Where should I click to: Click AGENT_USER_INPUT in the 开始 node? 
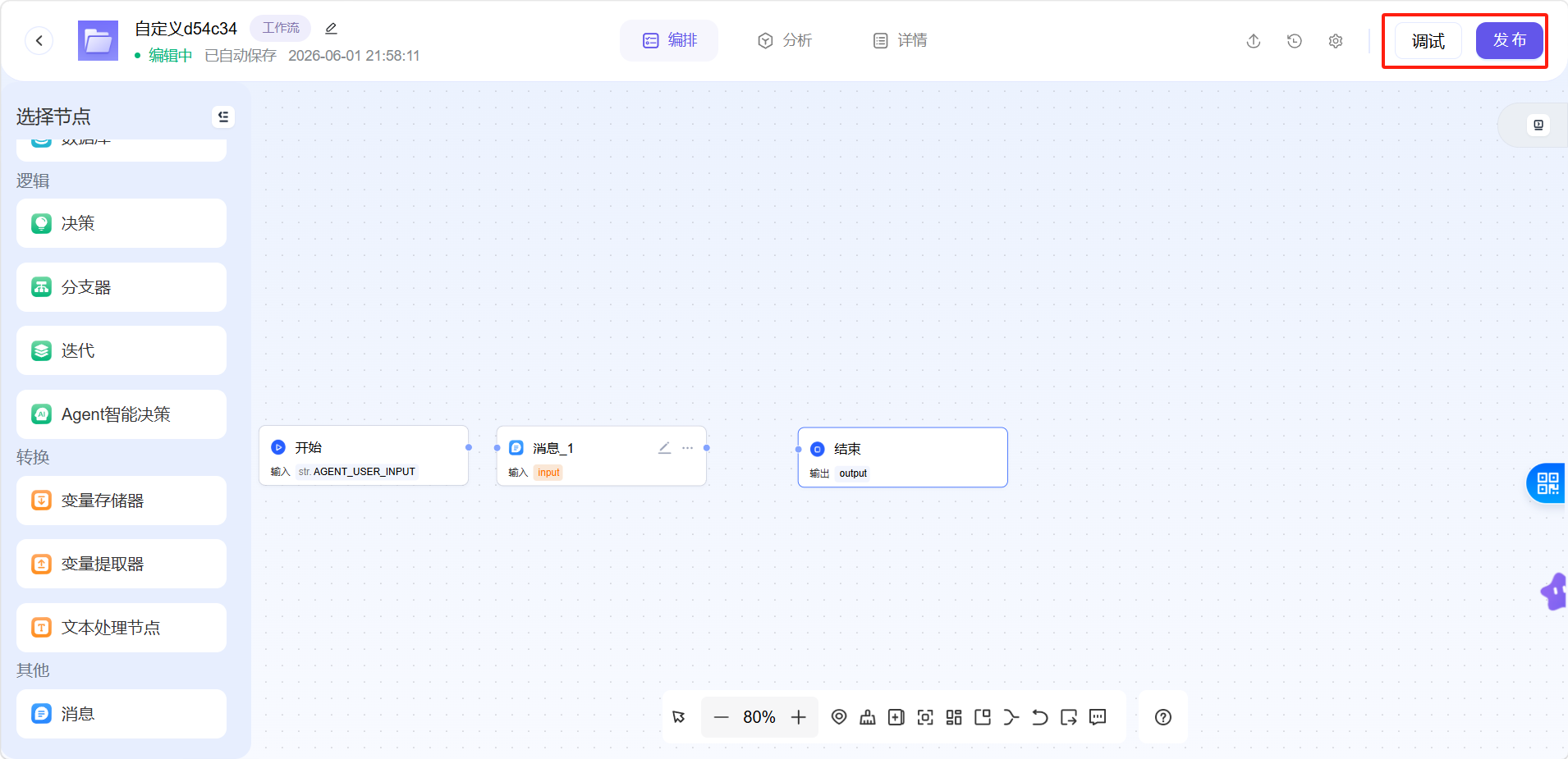pyautogui.click(x=364, y=472)
